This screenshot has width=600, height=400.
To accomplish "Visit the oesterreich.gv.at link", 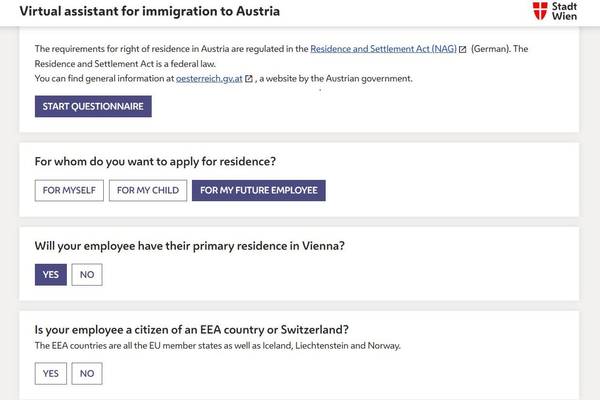I will (x=209, y=78).
